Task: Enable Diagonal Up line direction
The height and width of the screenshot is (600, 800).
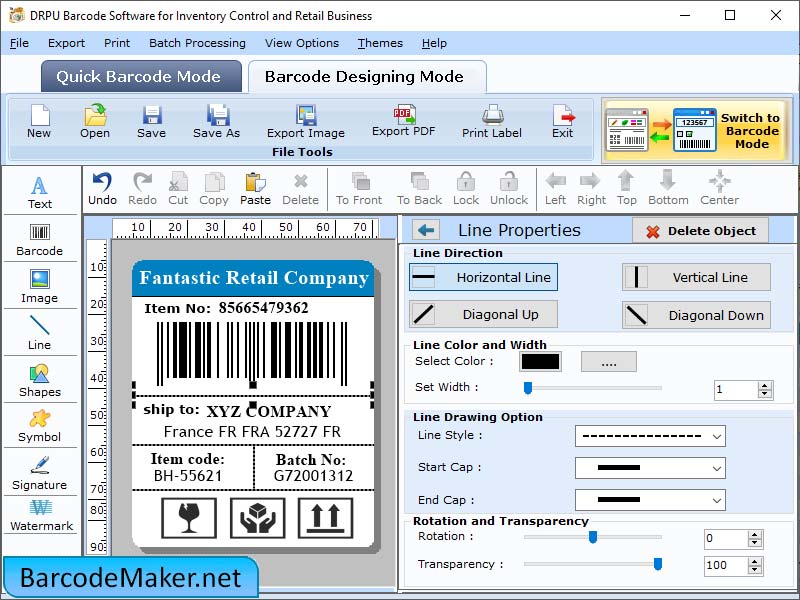Action: point(483,314)
